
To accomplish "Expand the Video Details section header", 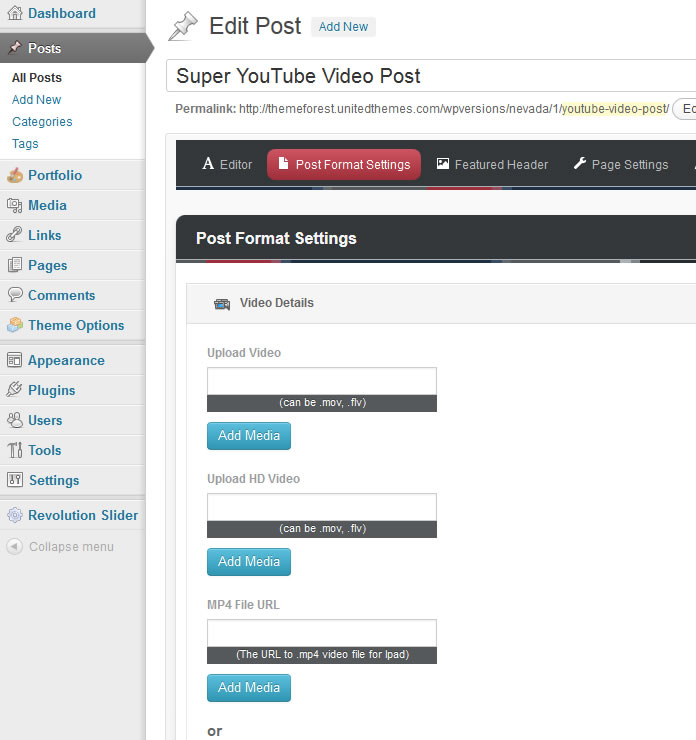I will [x=276, y=303].
